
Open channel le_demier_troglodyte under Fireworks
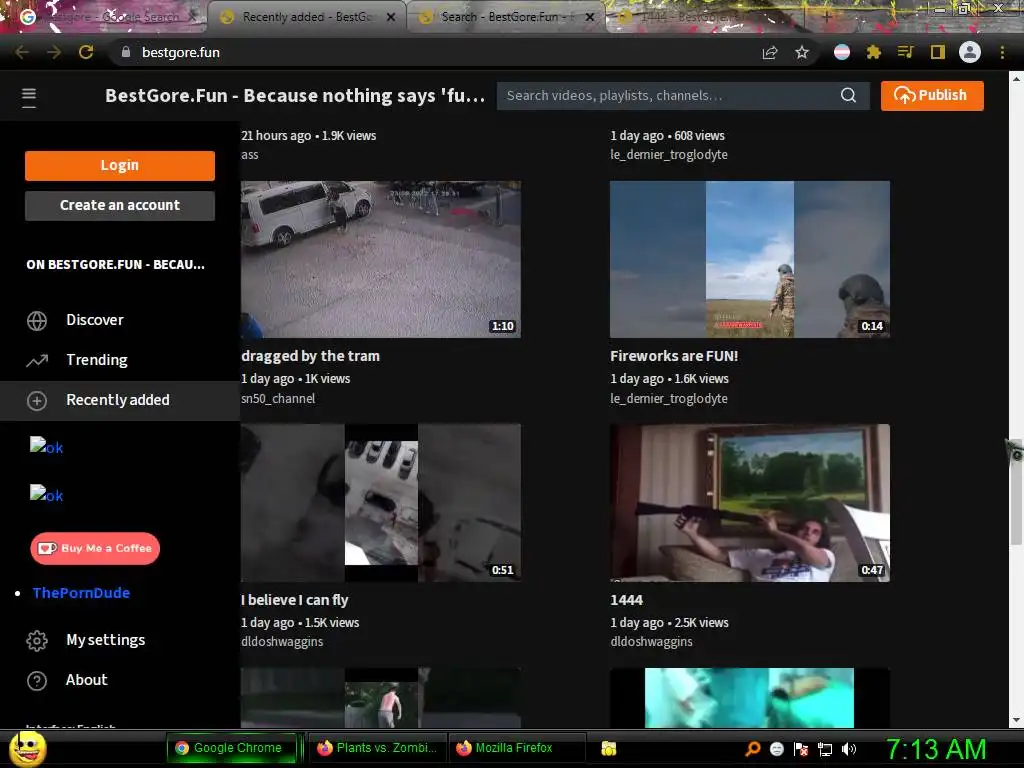point(669,398)
